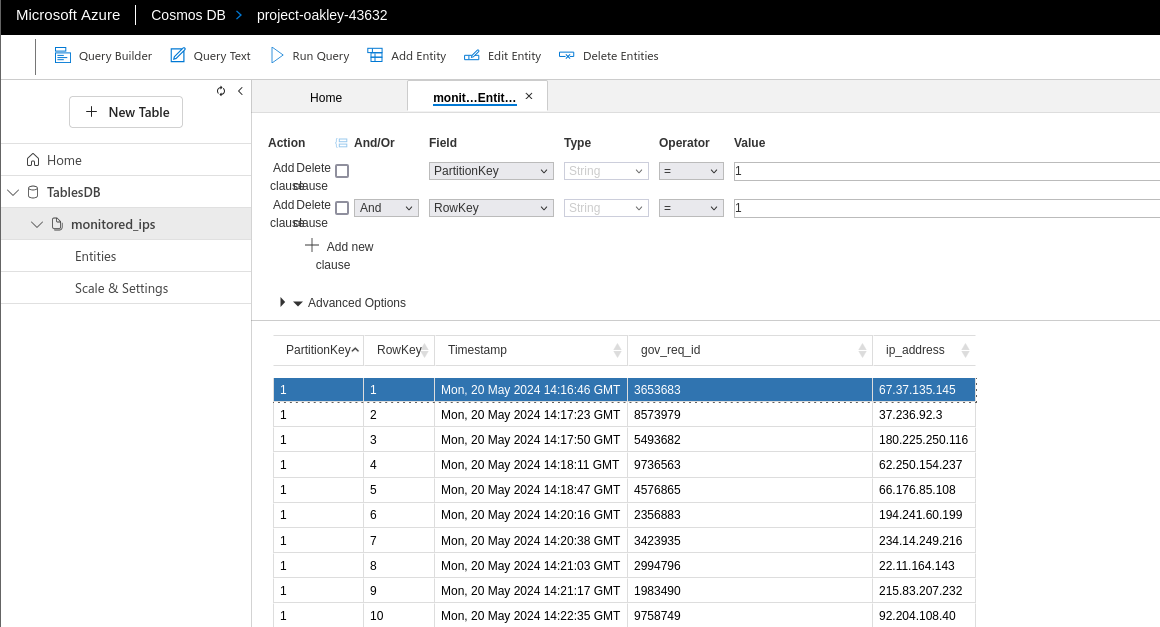This screenshot has width=1160, height=627.
Task: Open Type dropdown in RowKey row
Action: [x=606, y=208]
